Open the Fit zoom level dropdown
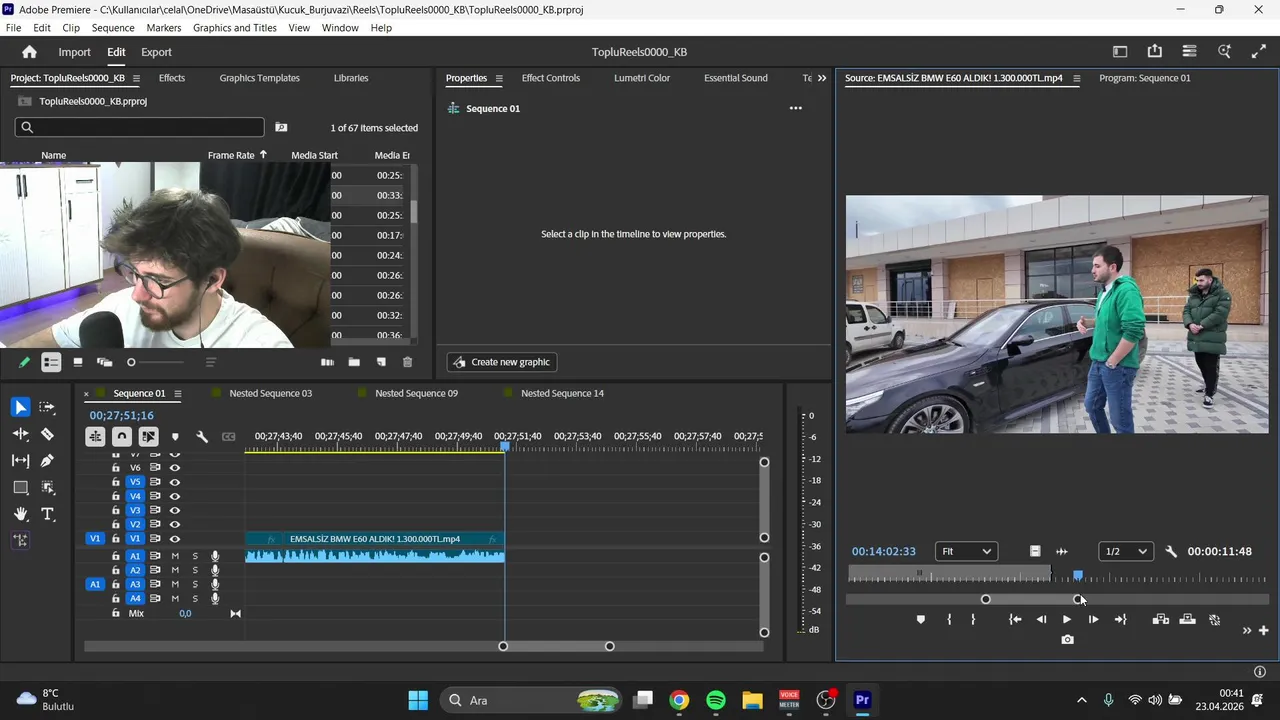Screen dimensions: 1280x720 click(x=966, y=551)
